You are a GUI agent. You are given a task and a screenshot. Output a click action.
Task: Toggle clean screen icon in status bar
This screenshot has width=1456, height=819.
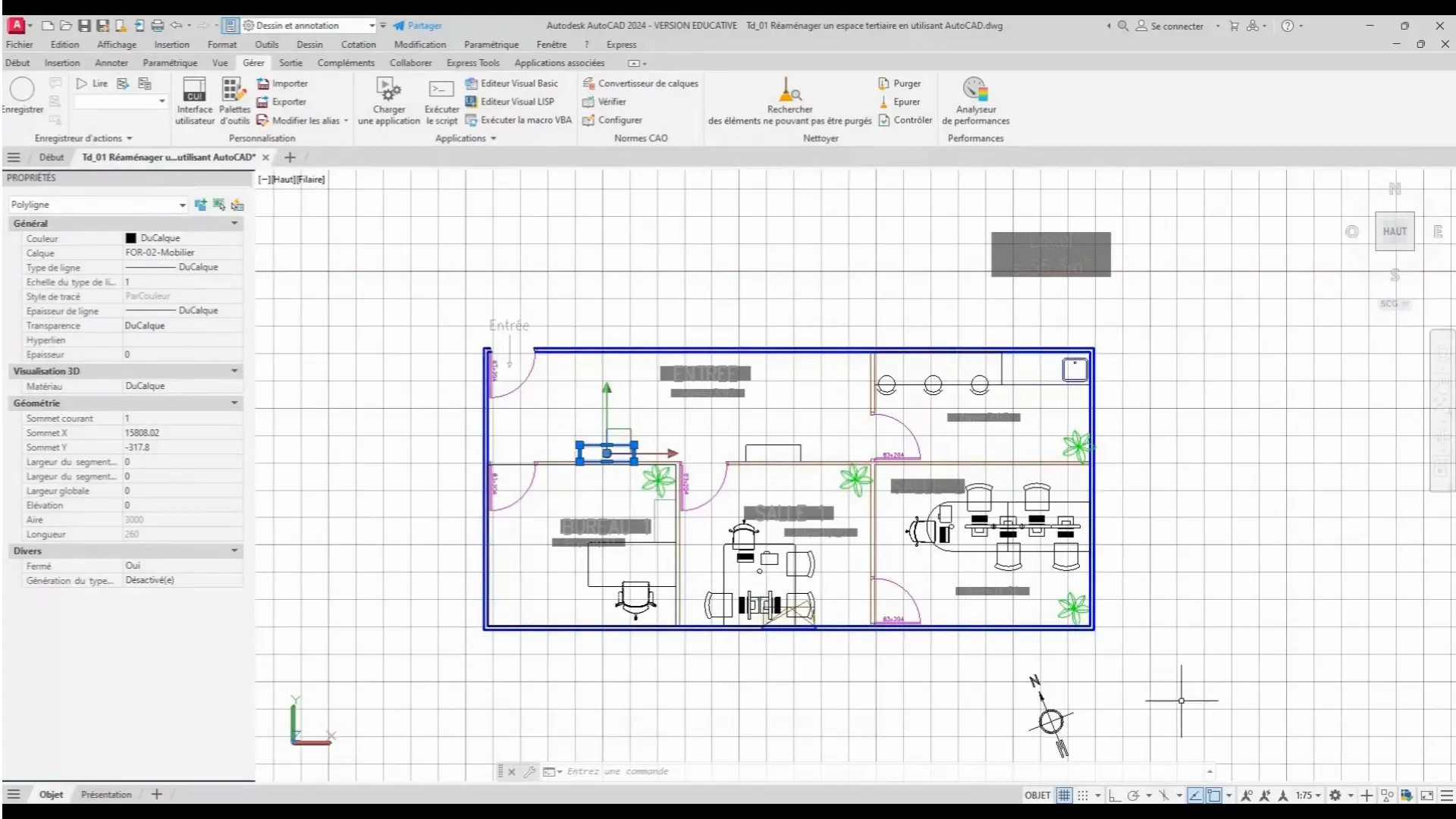(x=1427, y=795)
